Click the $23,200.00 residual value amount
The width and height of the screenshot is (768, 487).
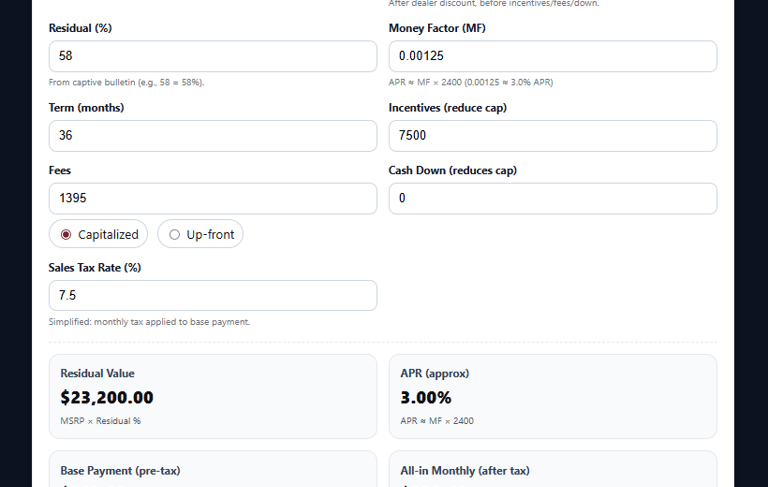click(x=107, y=397)
